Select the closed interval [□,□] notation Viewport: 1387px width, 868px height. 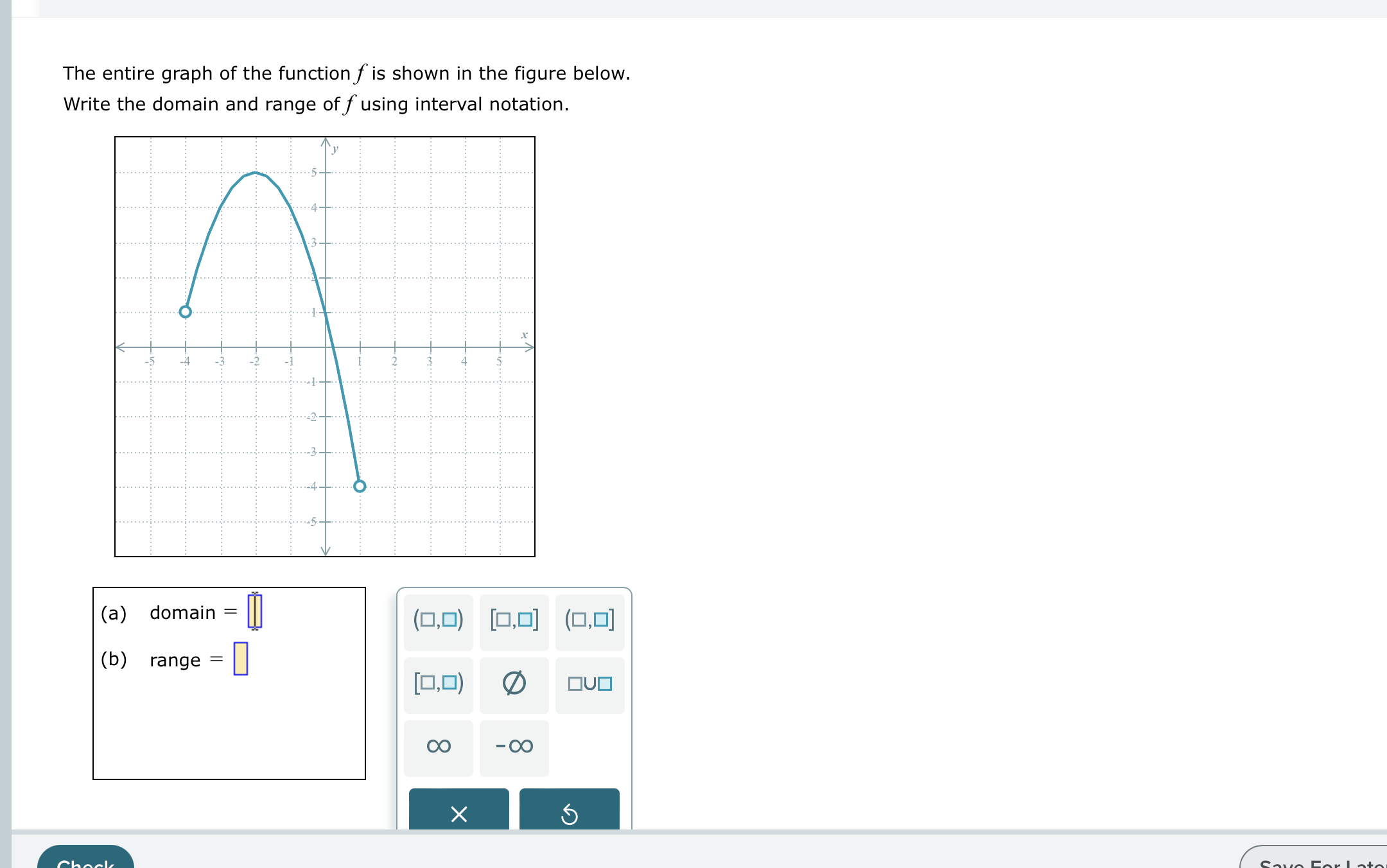click(x=514, y=620)
